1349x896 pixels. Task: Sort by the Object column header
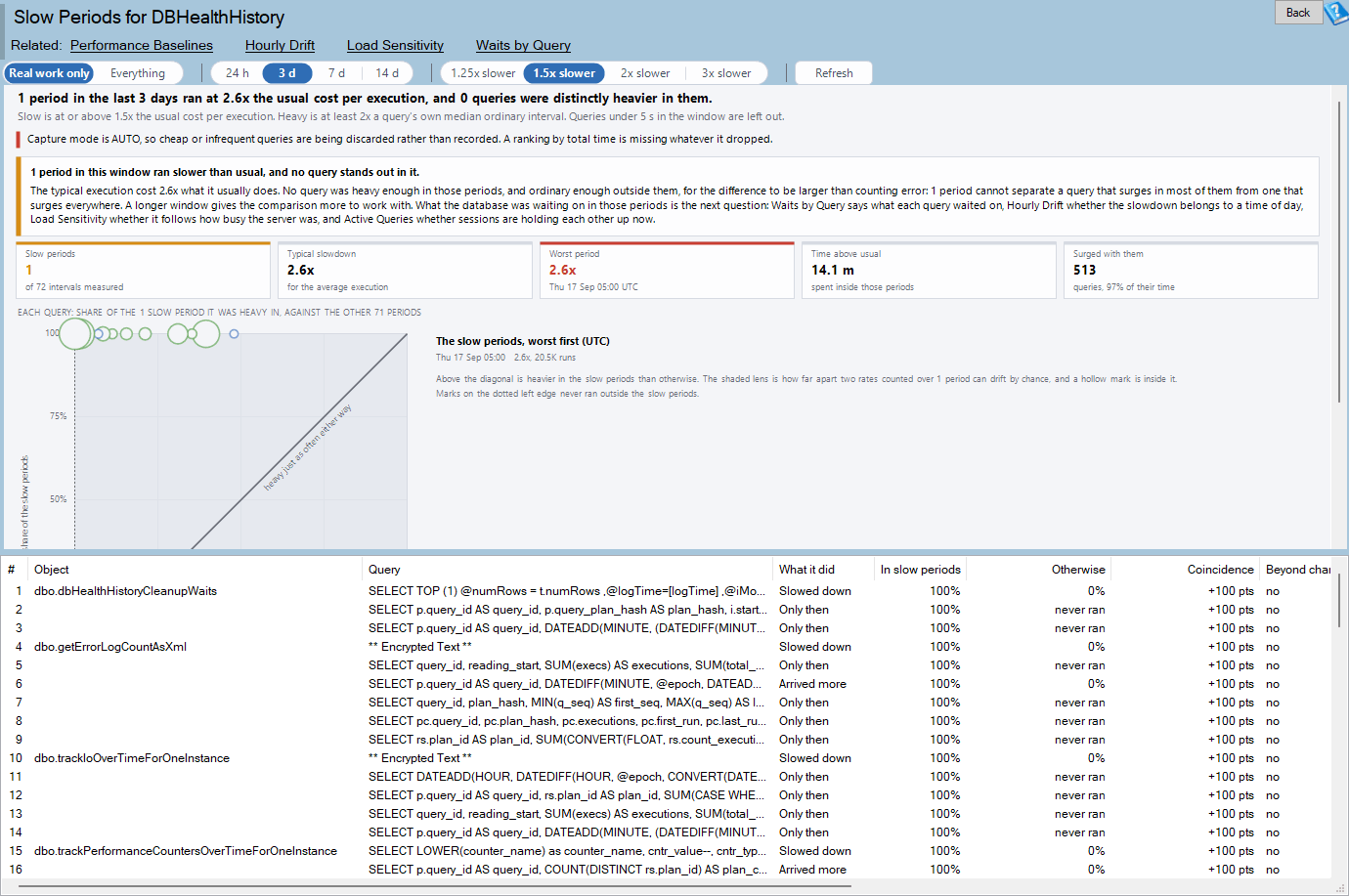click(196, 570)
